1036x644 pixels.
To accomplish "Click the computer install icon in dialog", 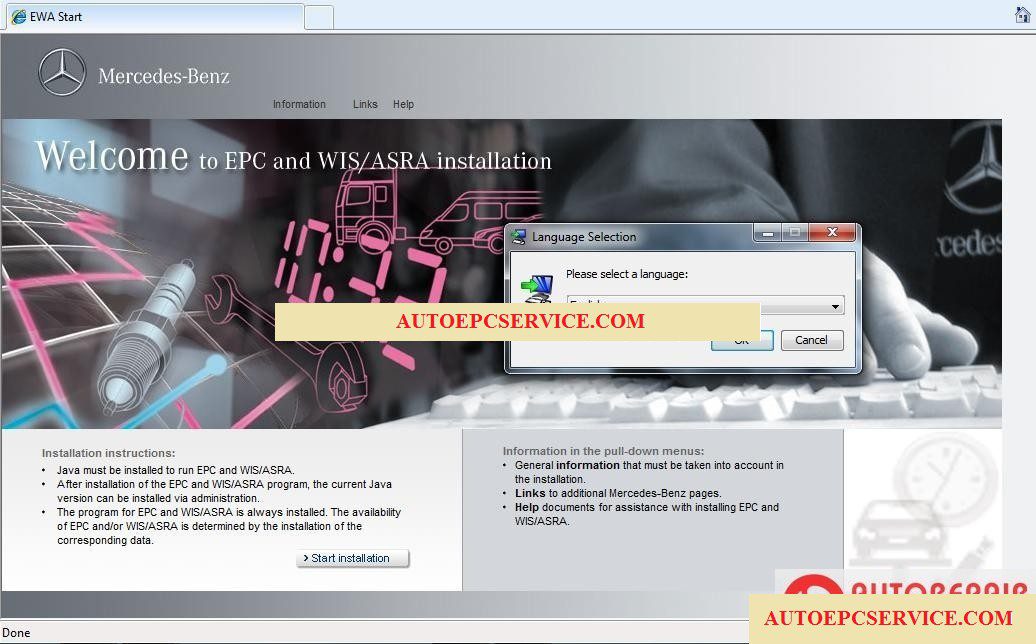I will (x=537, y=289).
